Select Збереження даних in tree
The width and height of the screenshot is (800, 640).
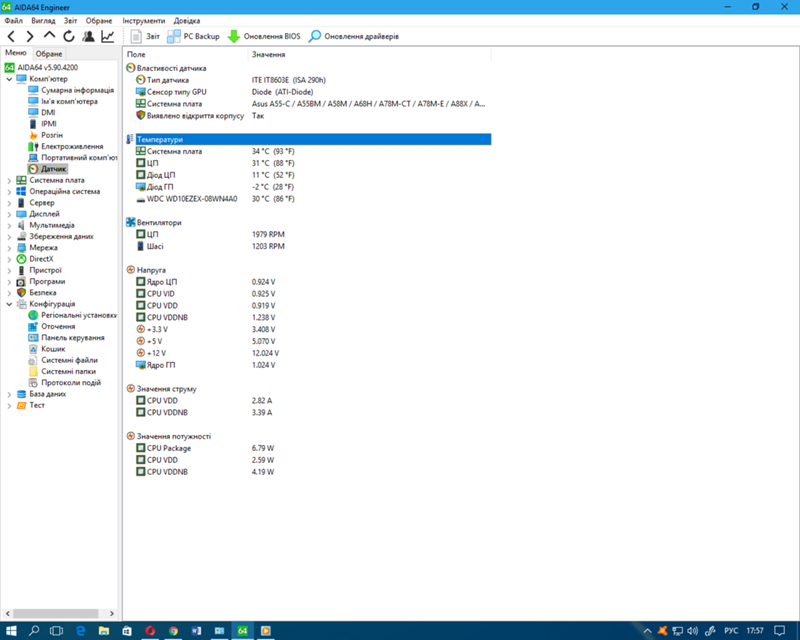point(61,236)
